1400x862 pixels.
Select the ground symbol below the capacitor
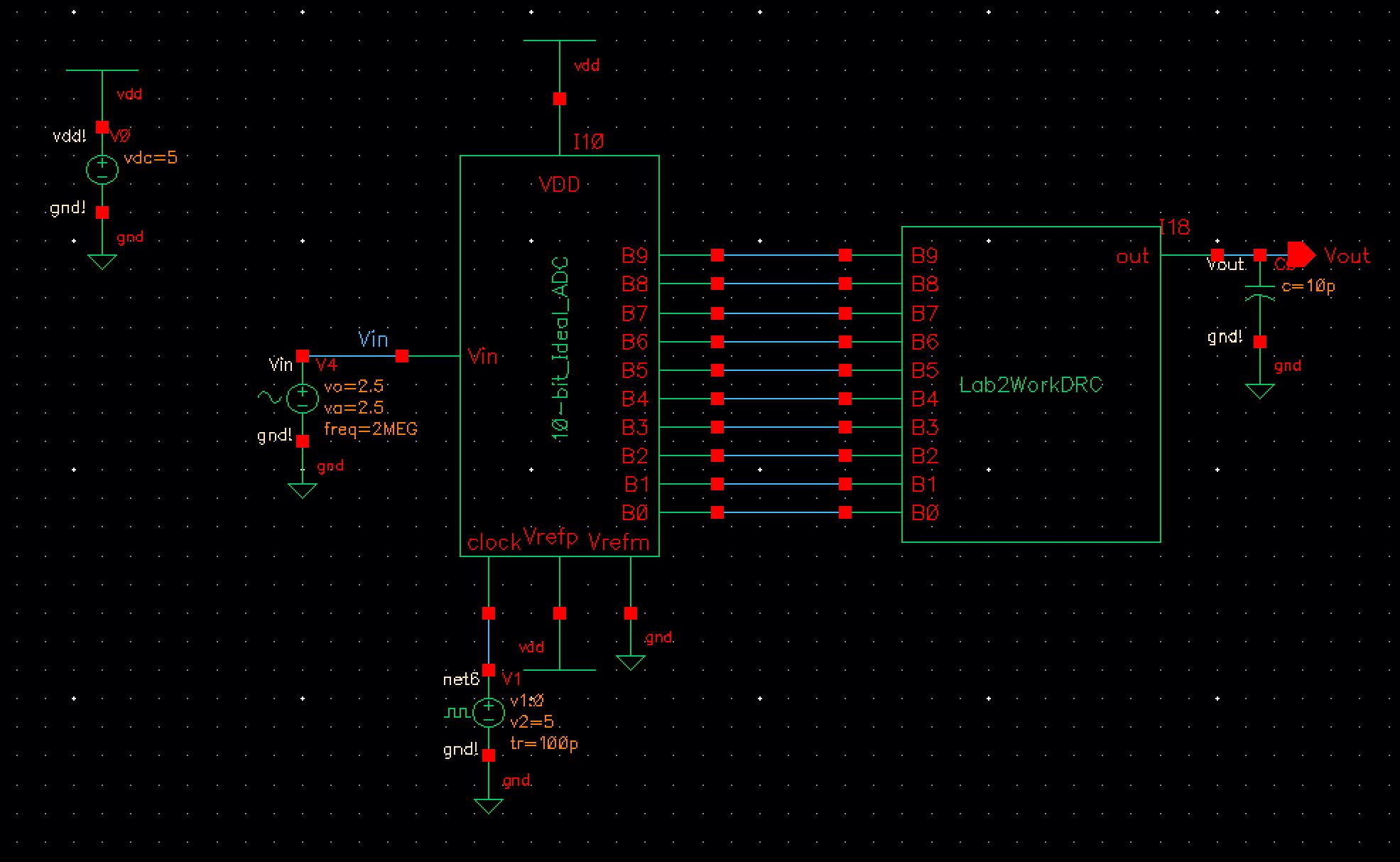point(1259,391)
